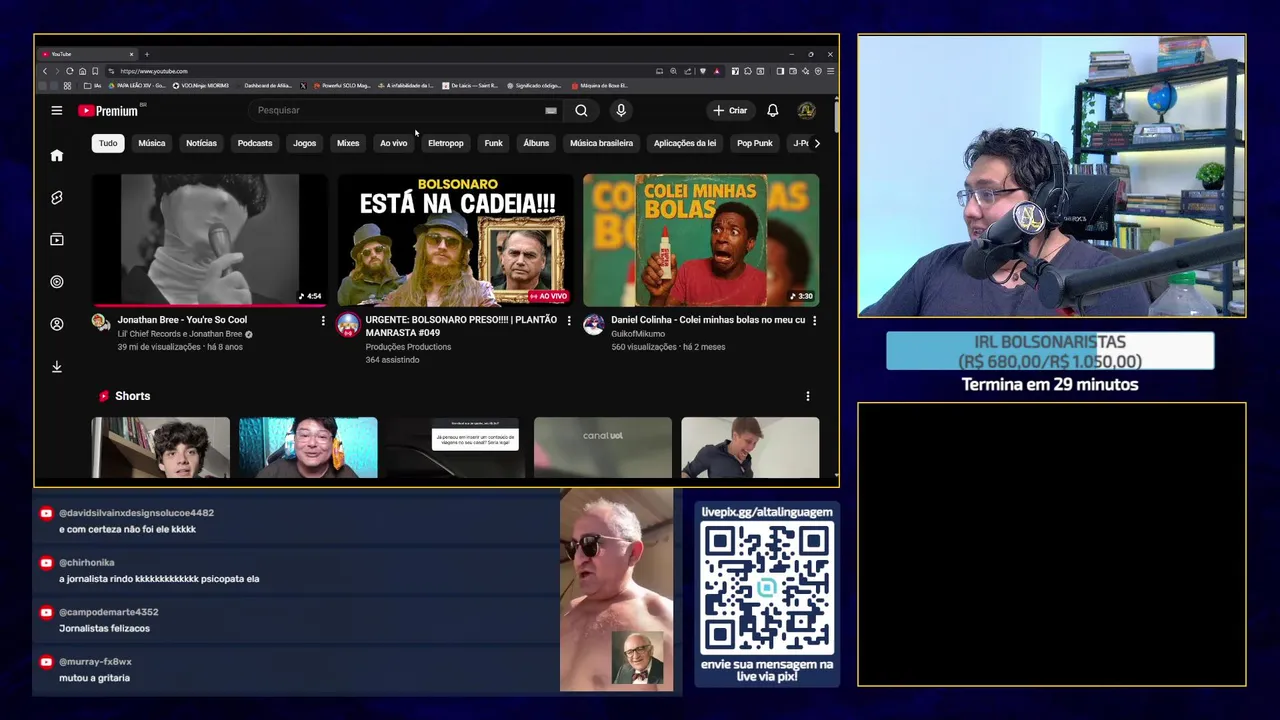
Task: Click URGENTE: BOLSONARO PRESO video title
Action: [x=461, y=326]
